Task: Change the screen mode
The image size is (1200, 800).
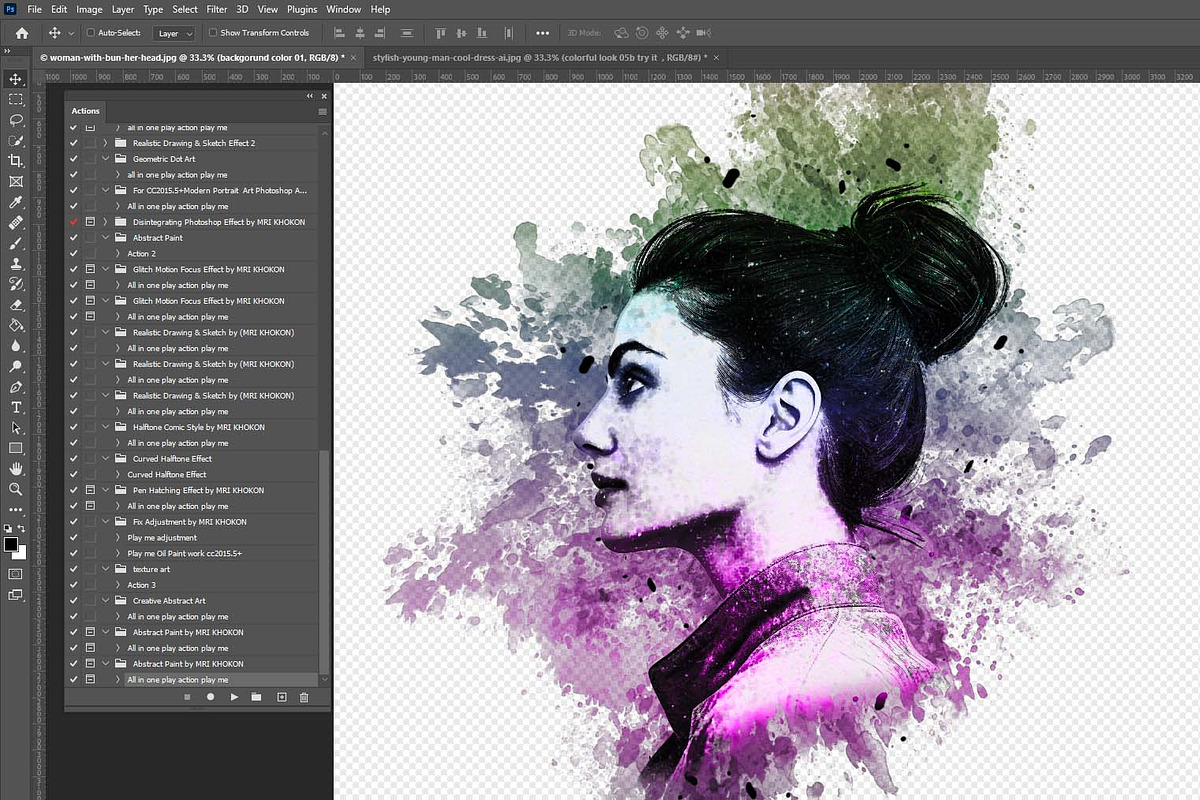Action: (16, 595)
